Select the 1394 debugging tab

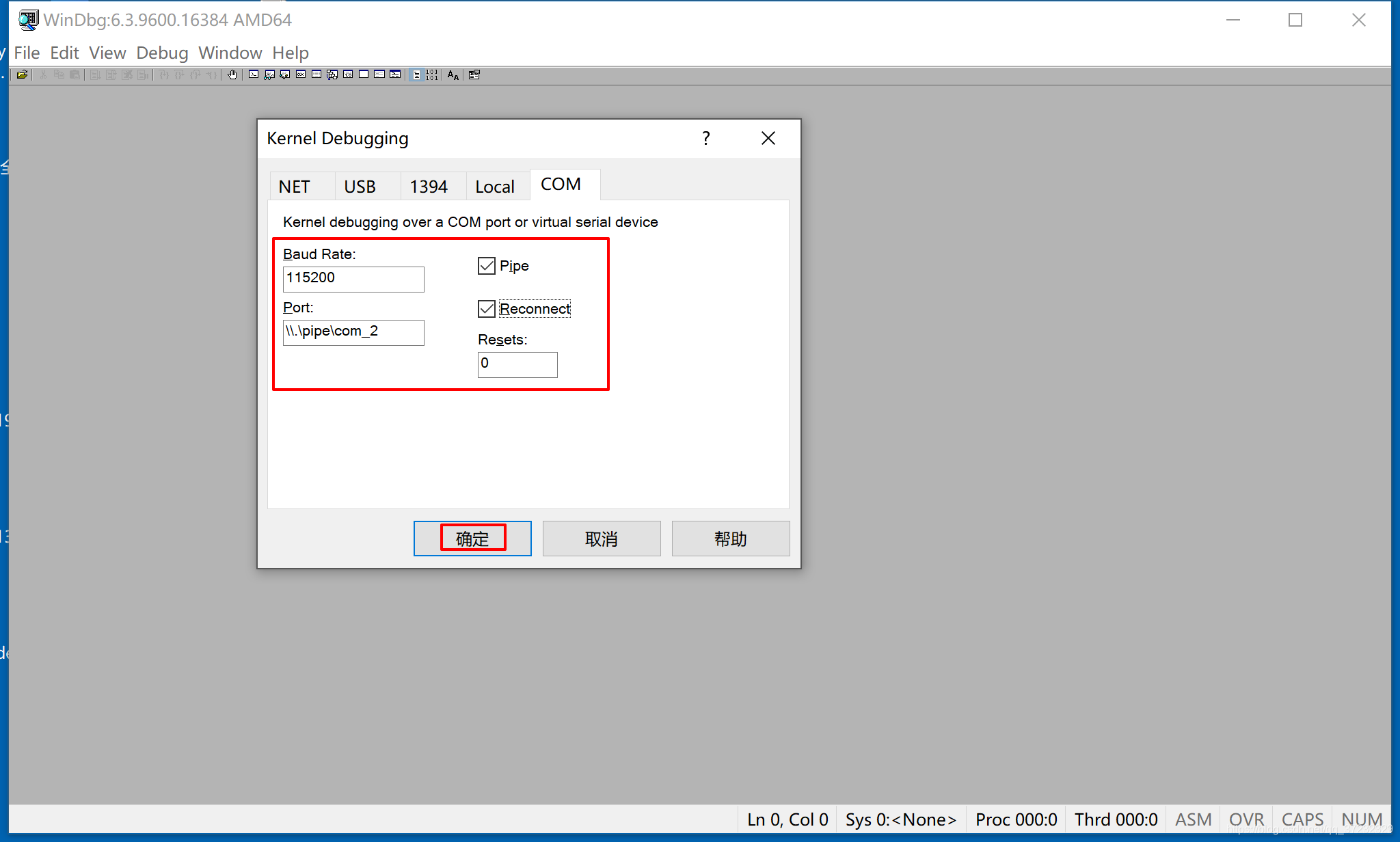429,186
